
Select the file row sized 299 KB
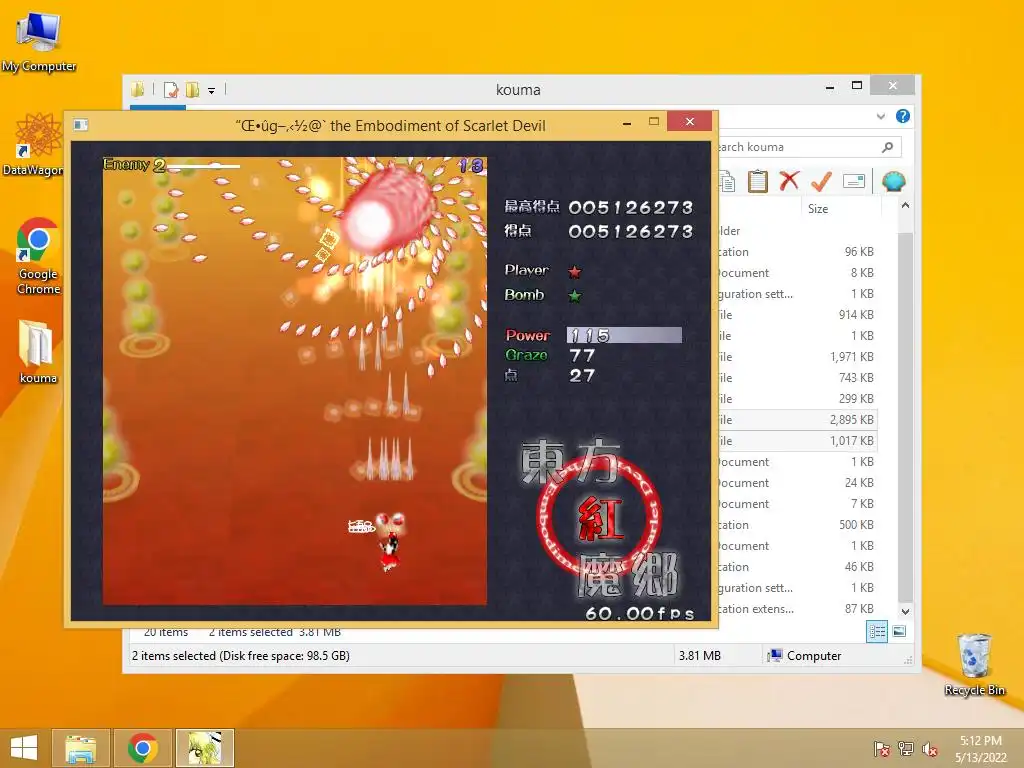click(x=797, y=398)
